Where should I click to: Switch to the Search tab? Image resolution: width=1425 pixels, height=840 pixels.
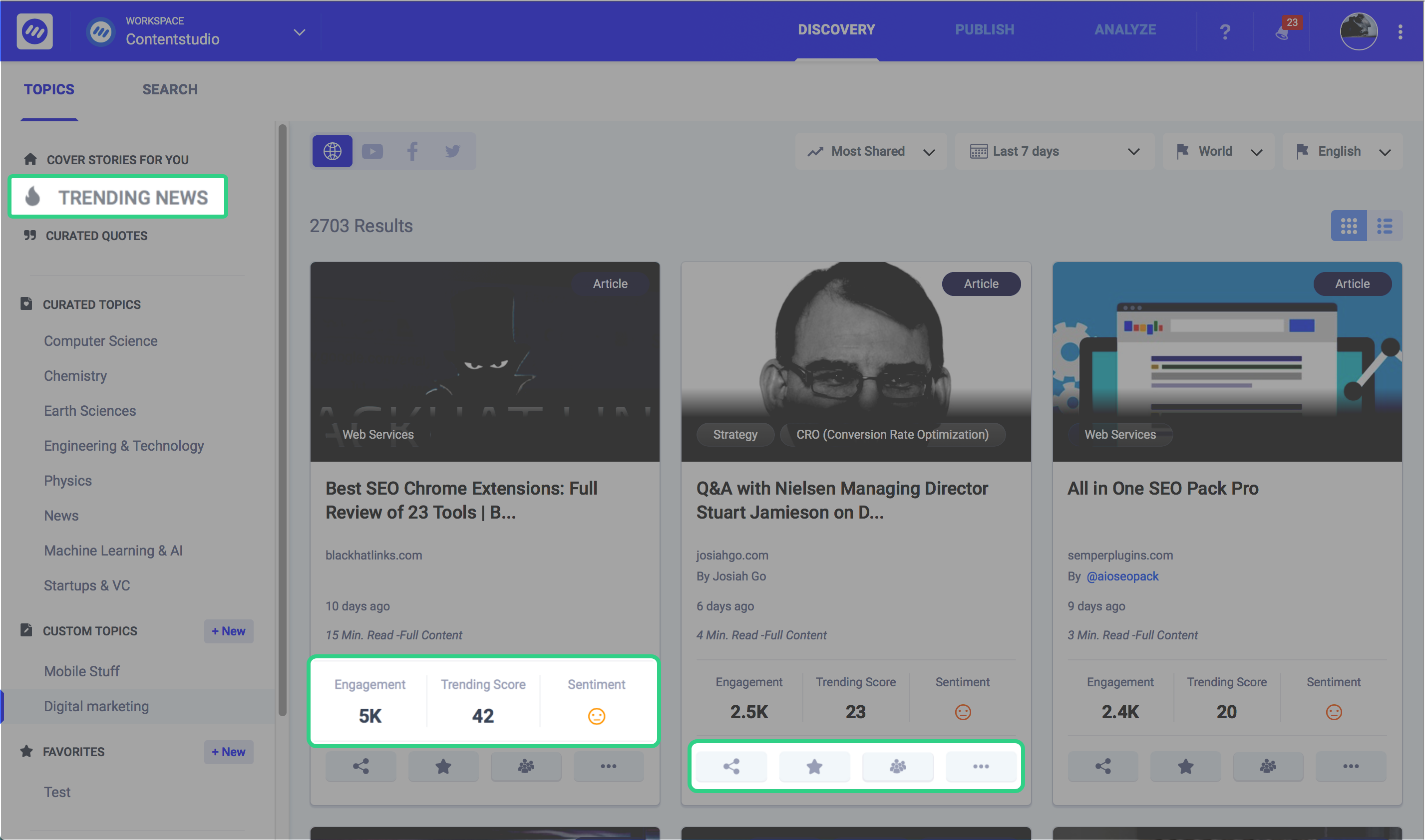pyautogui.click(x=170, y=89)
